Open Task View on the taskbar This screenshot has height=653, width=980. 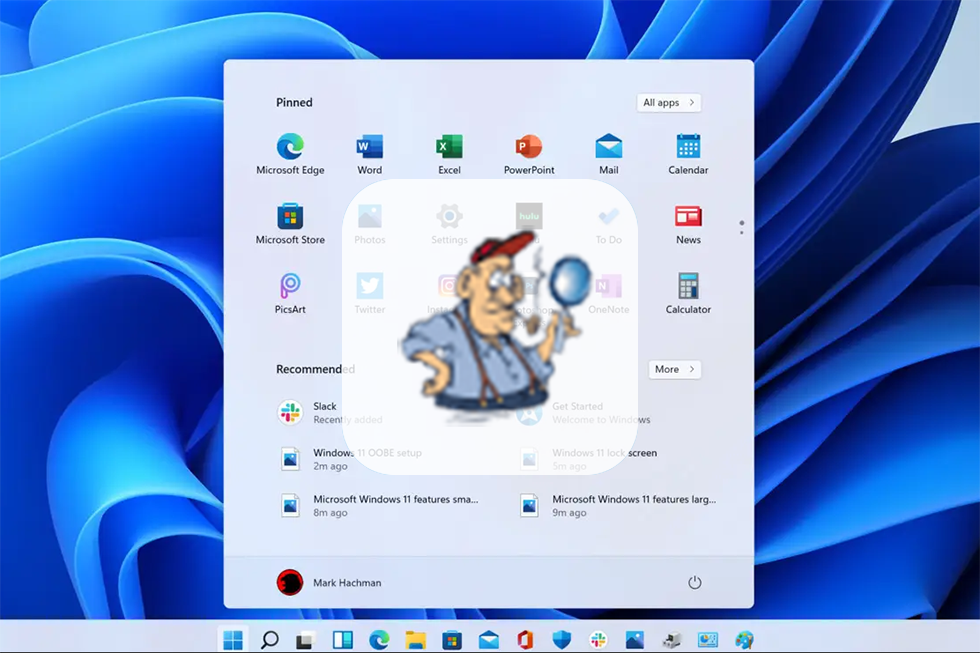[306, 639]
